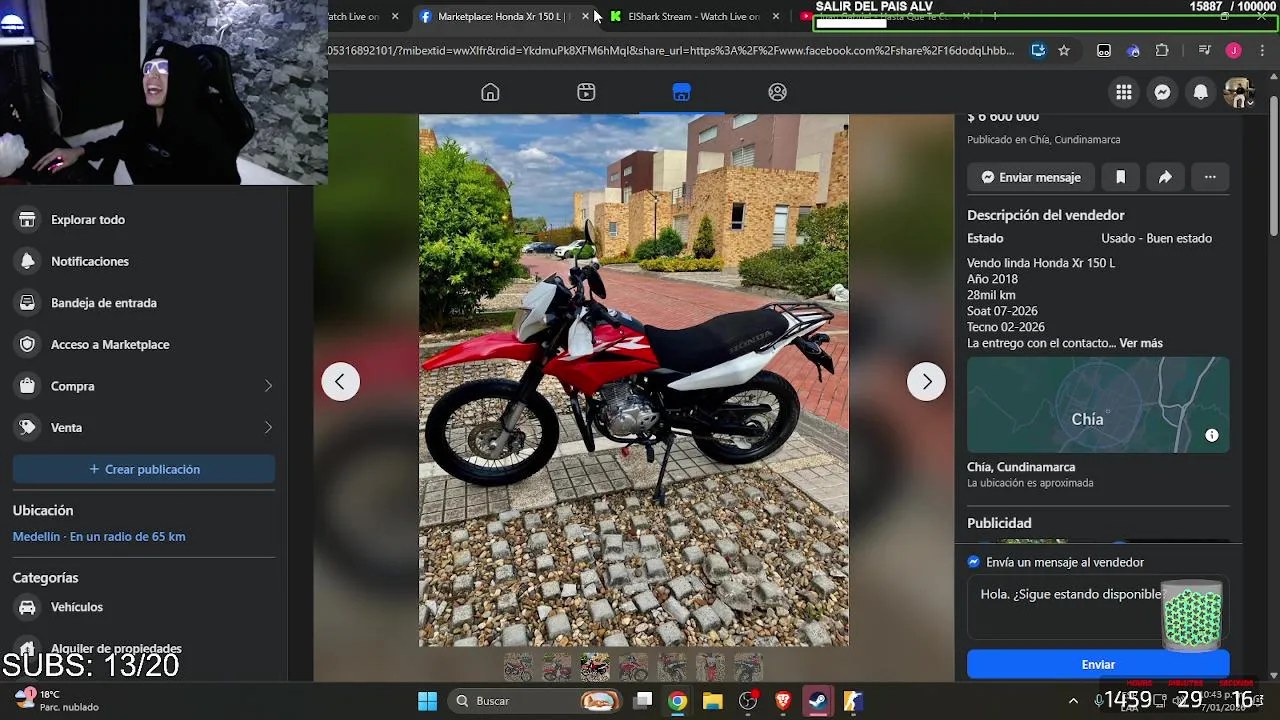1280x720 pixels.
Task: Open the Windows Start button
Action: pos(427,701)
